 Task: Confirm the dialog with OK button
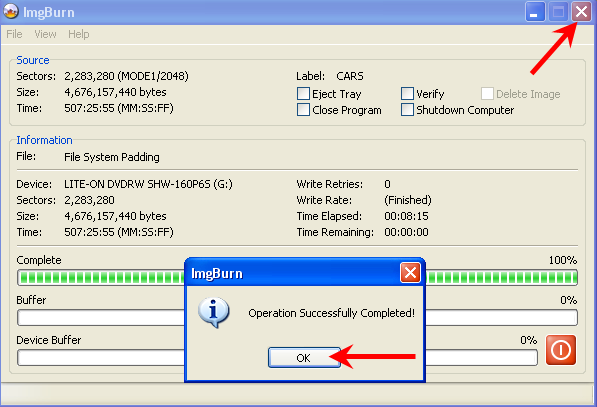[x=304, y=358]
